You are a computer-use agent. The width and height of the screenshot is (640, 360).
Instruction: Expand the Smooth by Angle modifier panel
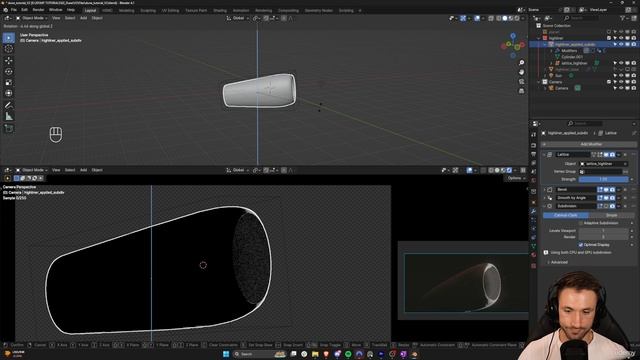544,198
